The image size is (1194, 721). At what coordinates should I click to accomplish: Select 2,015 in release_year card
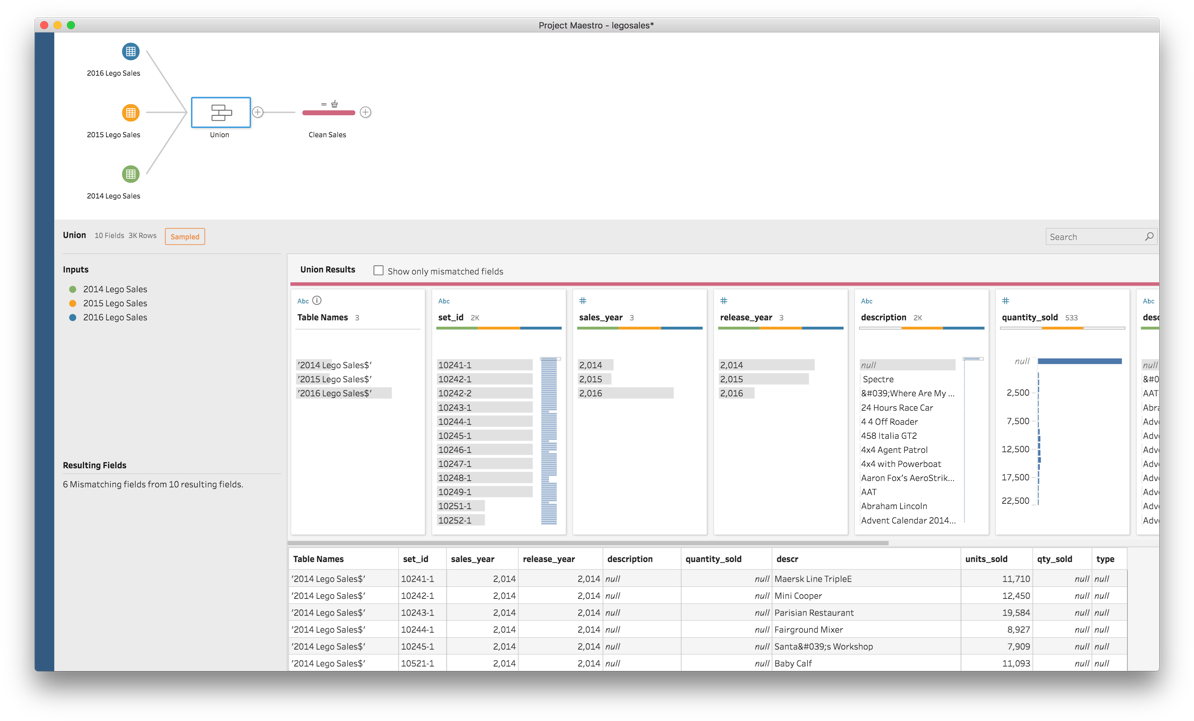click(x=764, y=379)
